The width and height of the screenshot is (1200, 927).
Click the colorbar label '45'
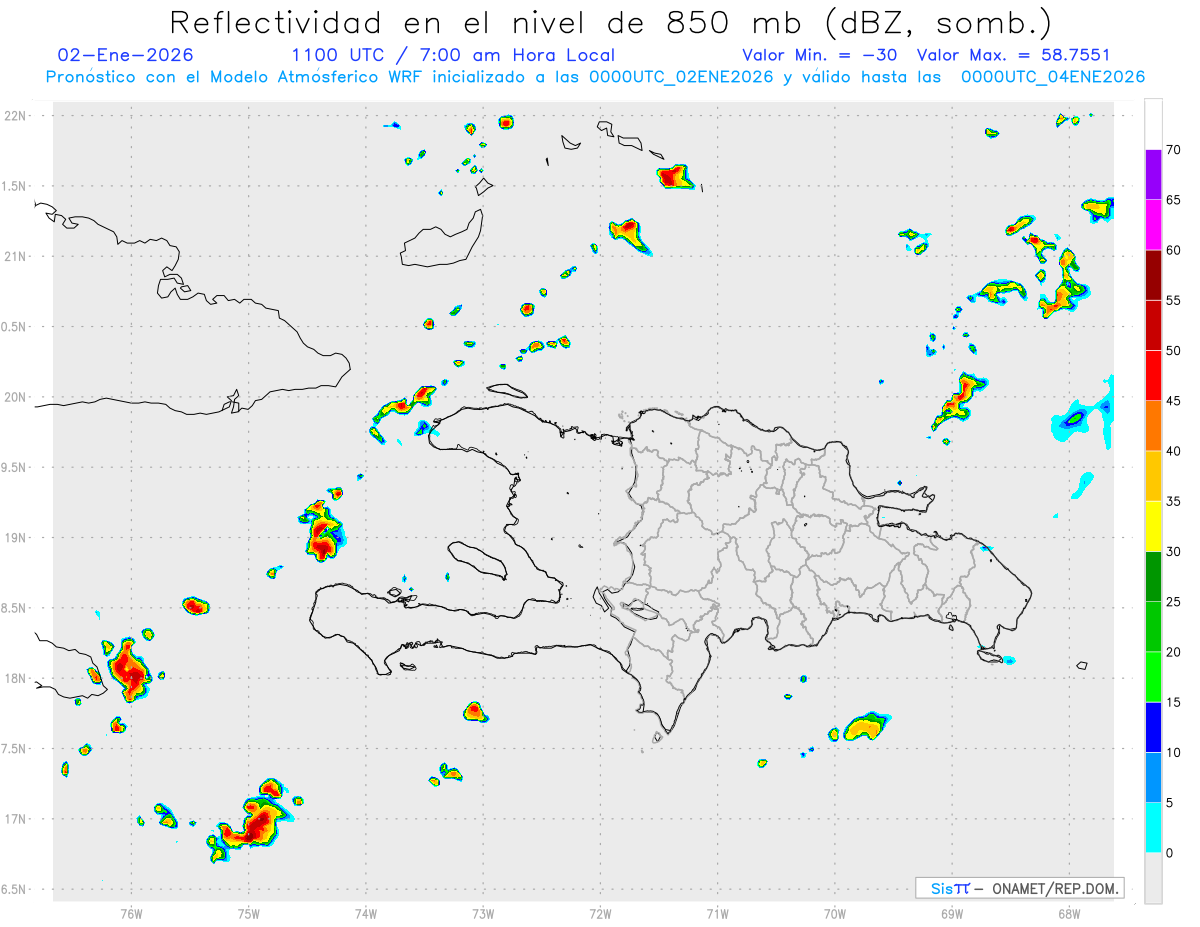pyautogui.click(x=1175, y=401)
